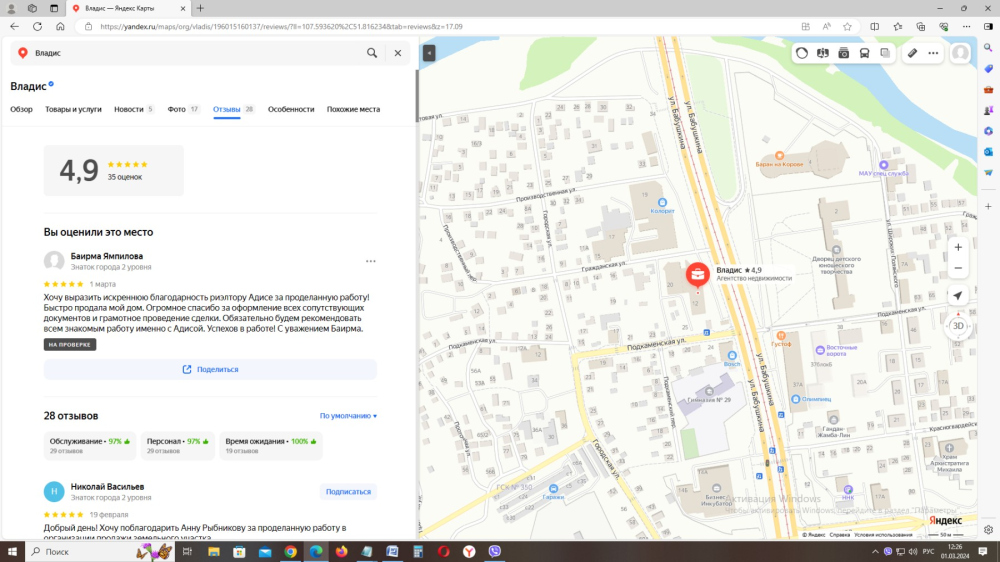The image size is (1000, 562).
Task: Open the Особенности tab
Action: [291, 109]
